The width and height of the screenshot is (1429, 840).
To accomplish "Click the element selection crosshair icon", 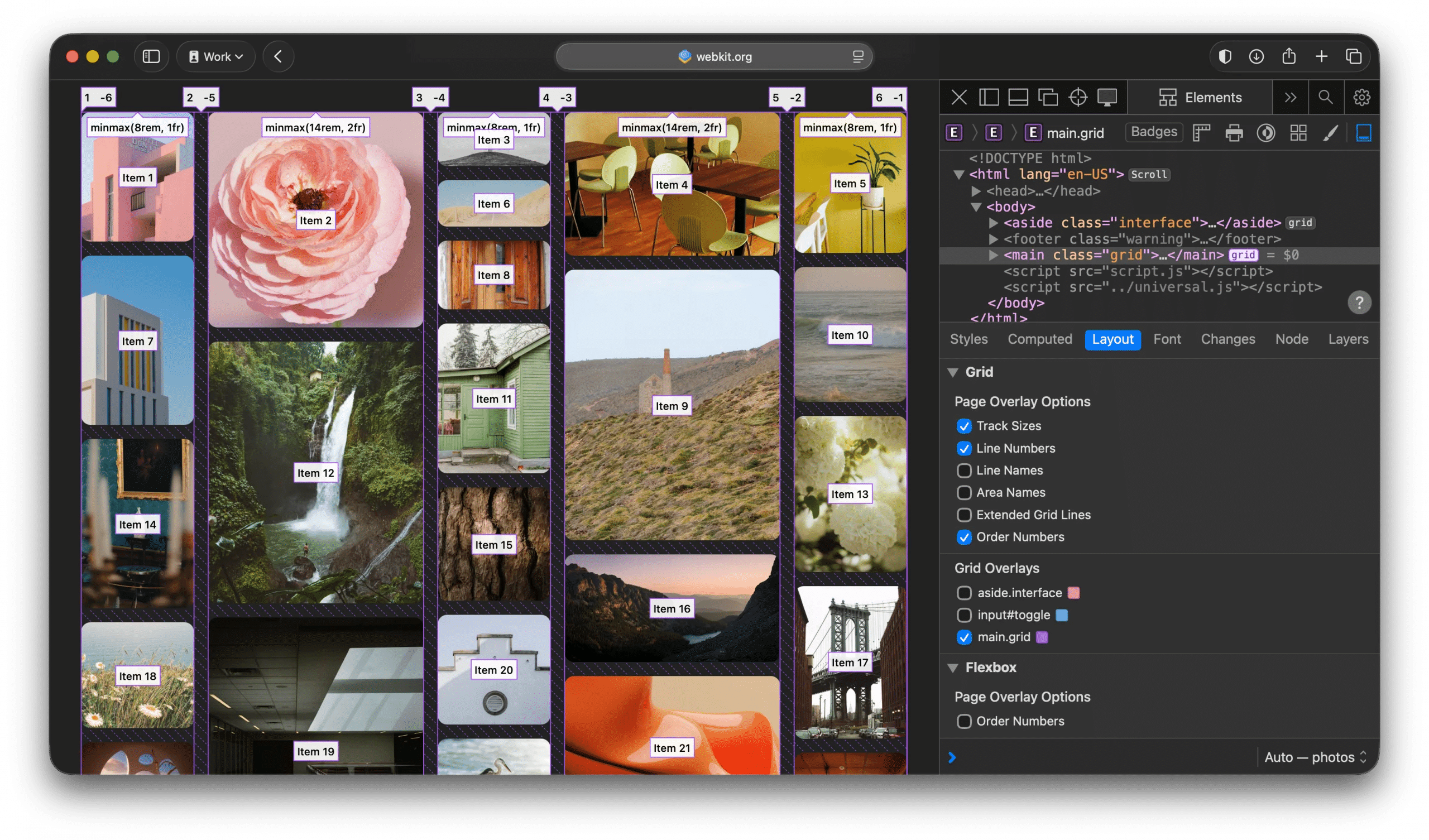I will click(x=1077, y=98).
